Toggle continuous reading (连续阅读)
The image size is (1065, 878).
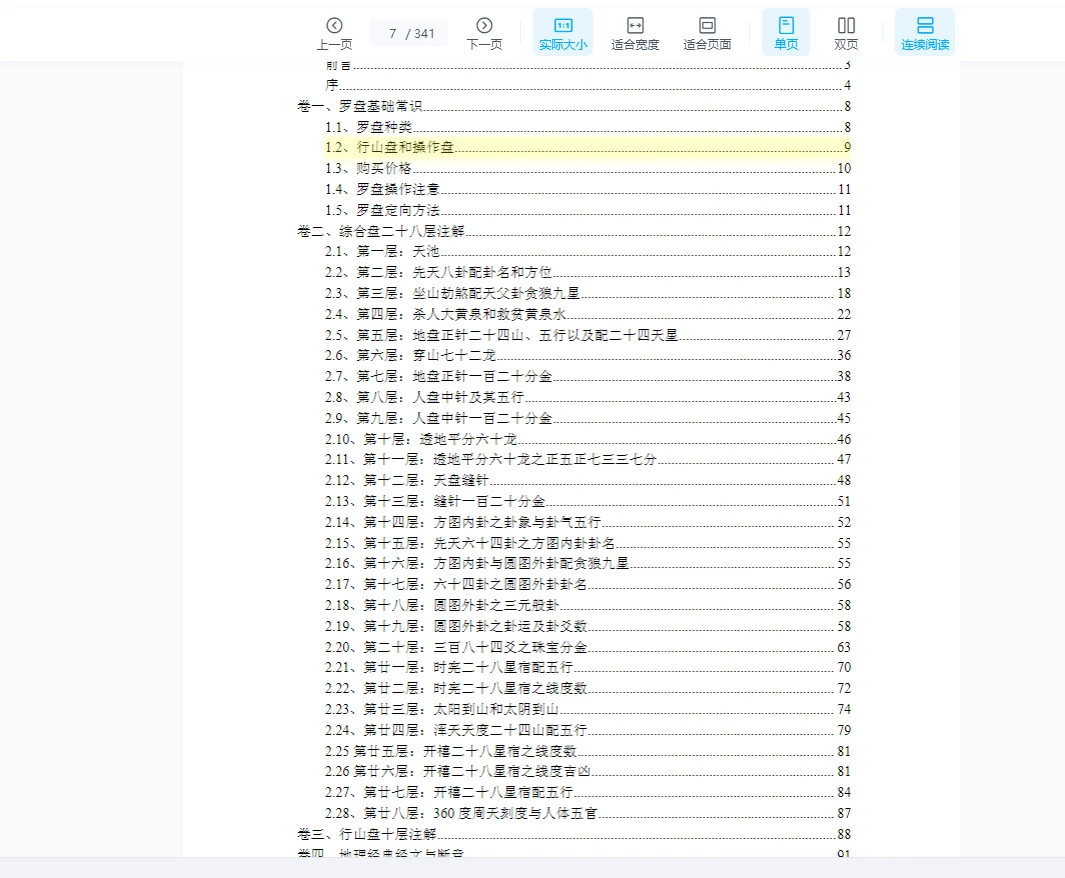[925, 33]
